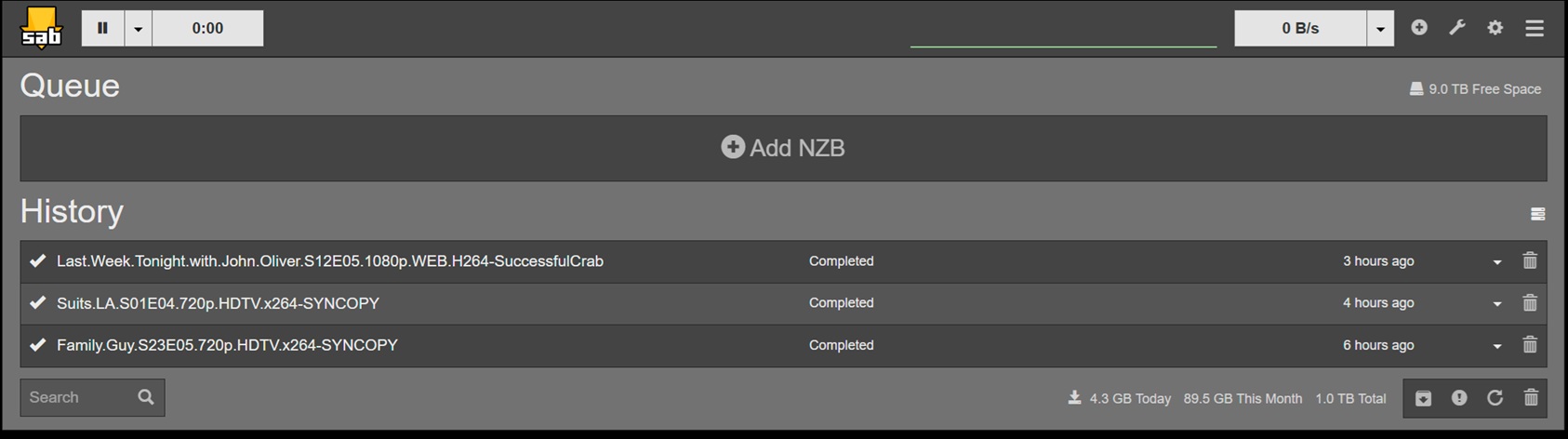Expand options for Suits.LA history entry
The height and width of the screenshot is (439, 1568).
1497,304
